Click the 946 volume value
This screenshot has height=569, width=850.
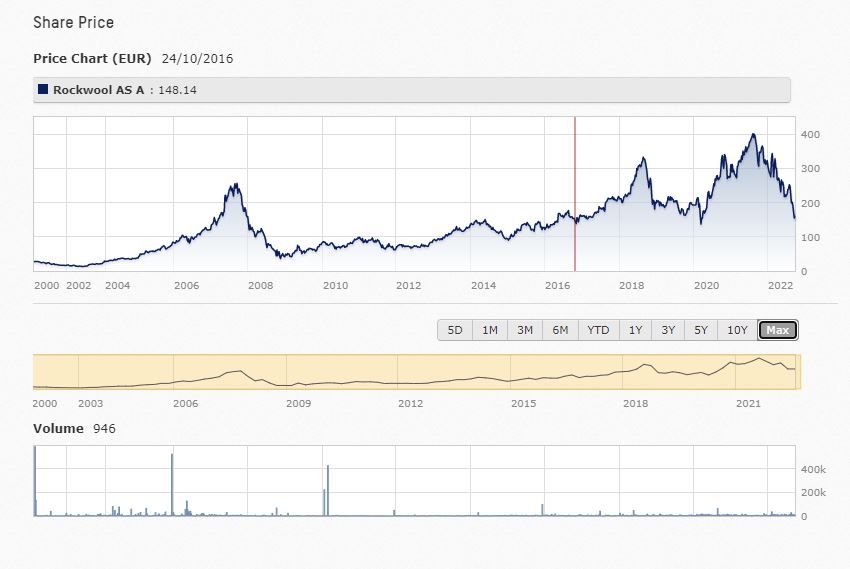click(104, 428)
